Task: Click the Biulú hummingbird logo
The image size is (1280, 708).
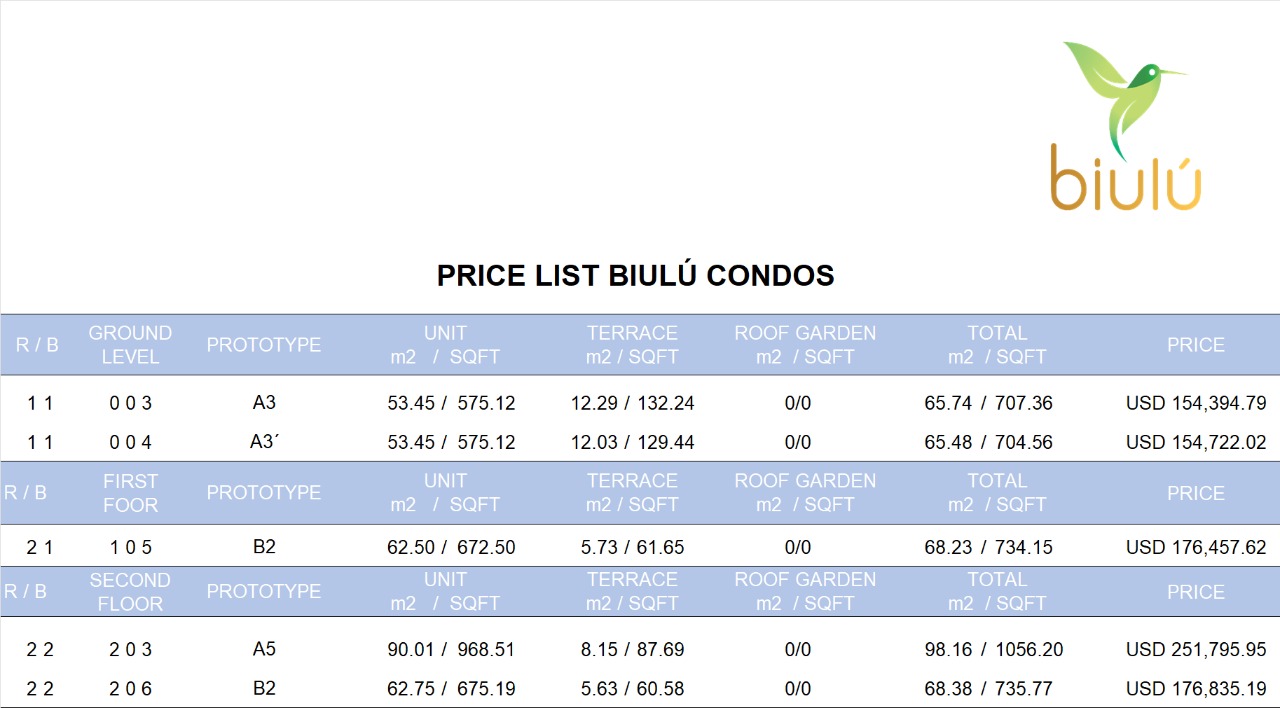Action: (1126, 126)
